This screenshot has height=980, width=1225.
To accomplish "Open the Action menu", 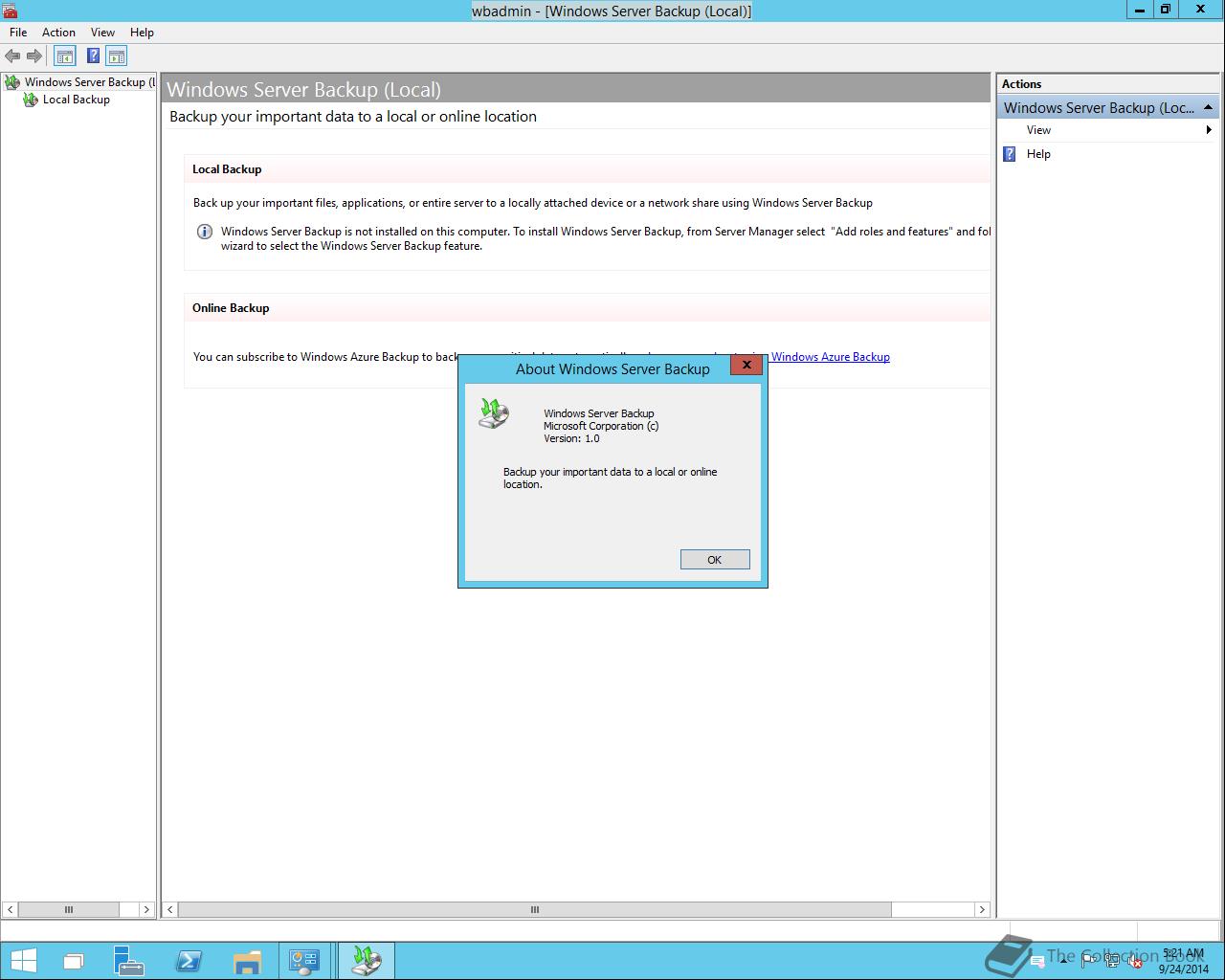I will 58,33.
